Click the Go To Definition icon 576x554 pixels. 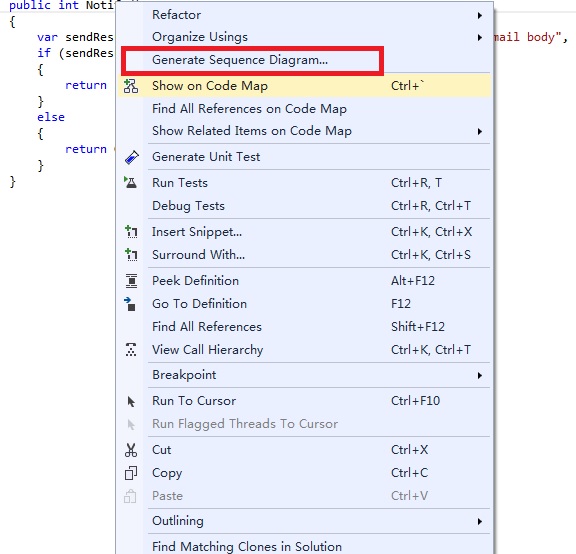click(x=130, y=304)
